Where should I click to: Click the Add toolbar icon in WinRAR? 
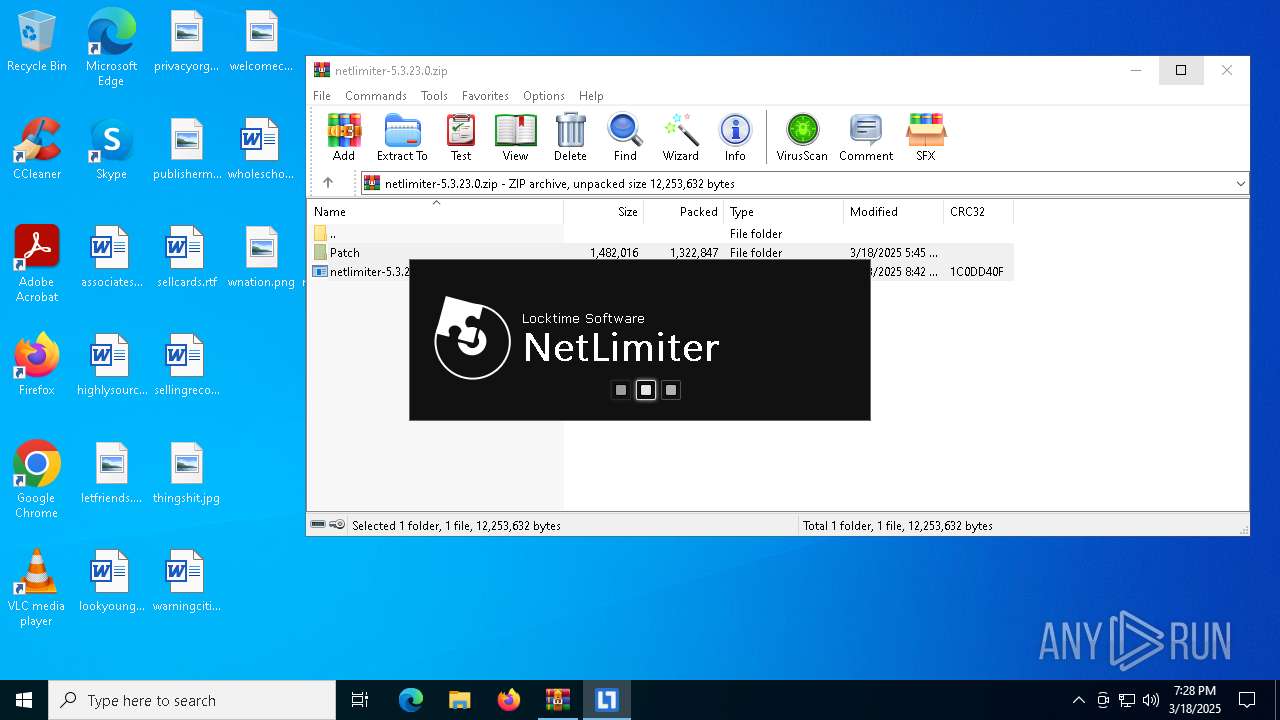[x=343, y=137]
